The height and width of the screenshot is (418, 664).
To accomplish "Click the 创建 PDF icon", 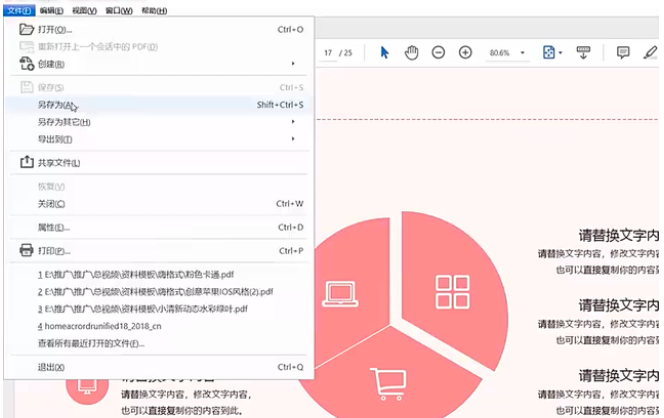I will tap(27, 64).
